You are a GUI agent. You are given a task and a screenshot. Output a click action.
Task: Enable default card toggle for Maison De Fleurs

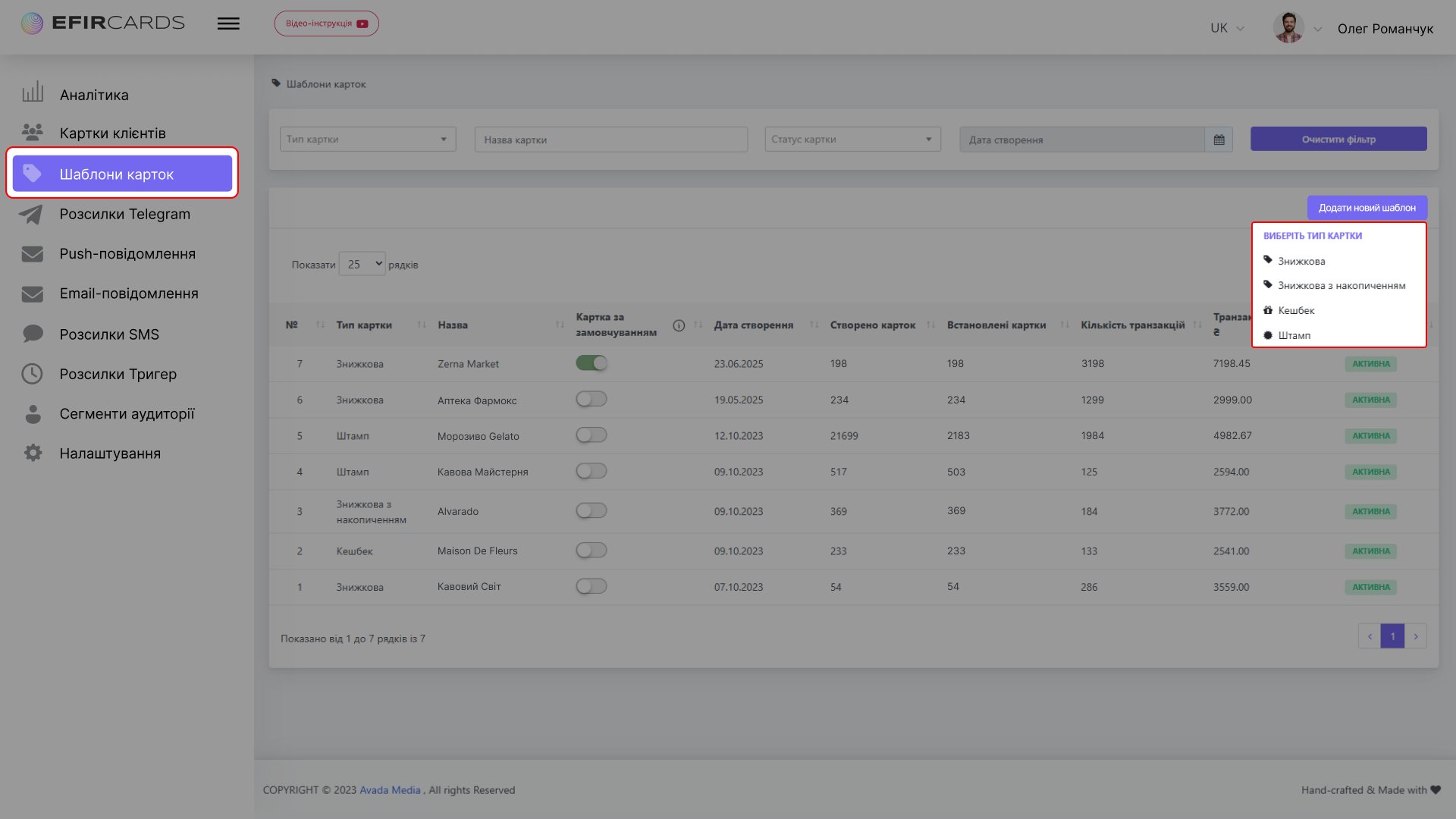point(591,551)
